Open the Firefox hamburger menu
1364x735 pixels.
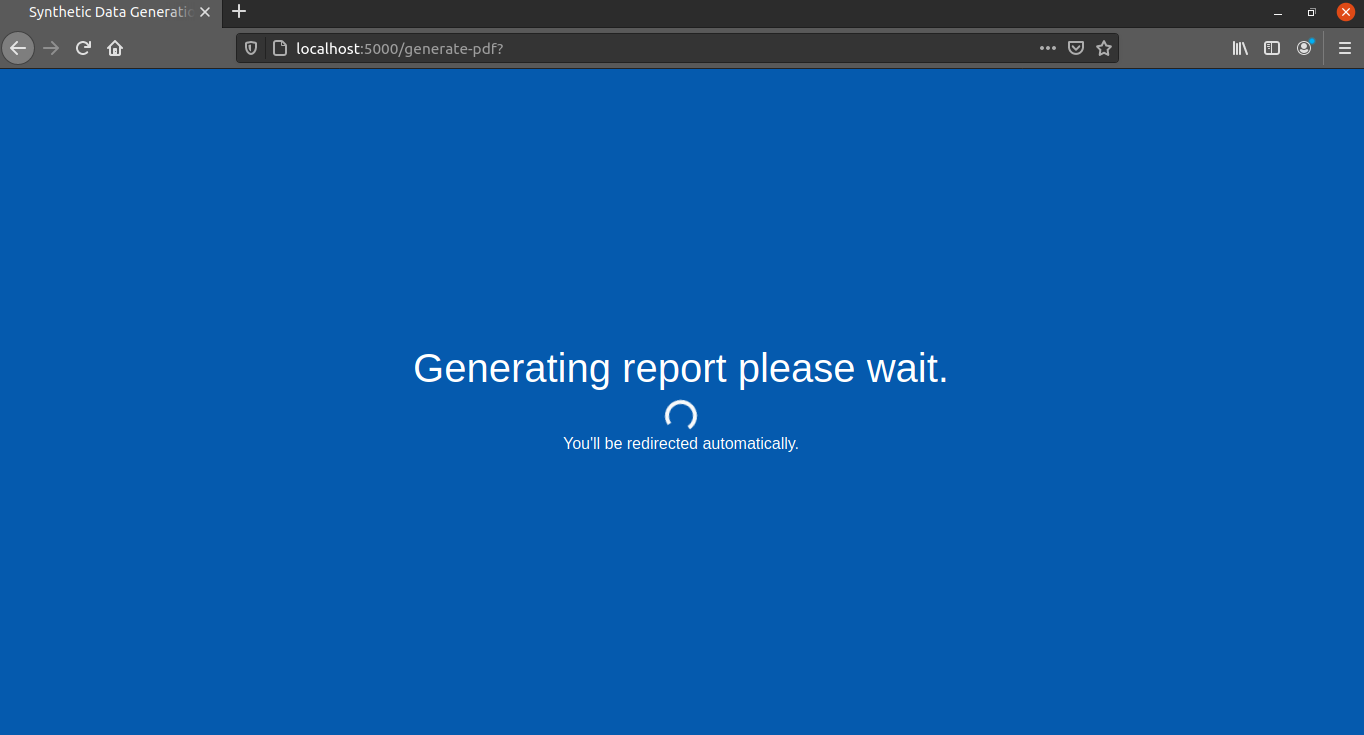(1345, 48)
